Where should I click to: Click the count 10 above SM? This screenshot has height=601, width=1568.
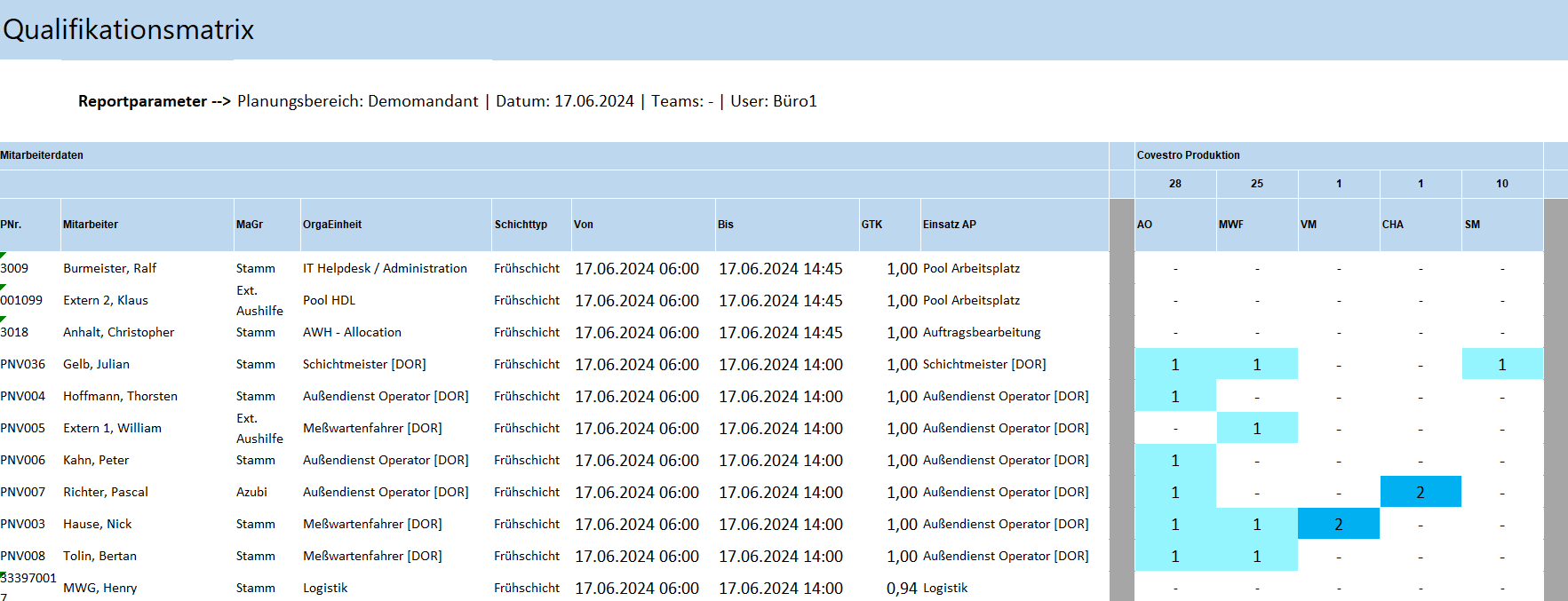pos(1502,184)
